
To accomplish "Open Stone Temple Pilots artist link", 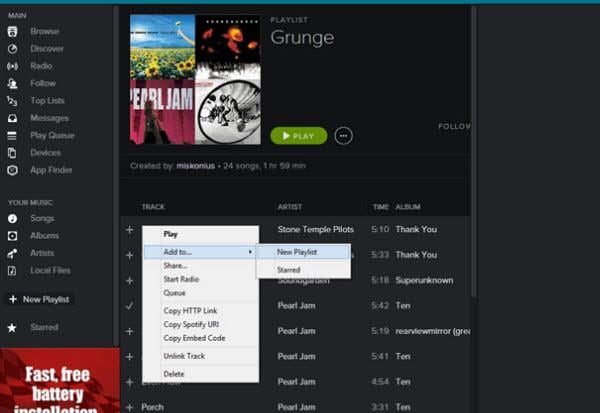I will point(316,230).
